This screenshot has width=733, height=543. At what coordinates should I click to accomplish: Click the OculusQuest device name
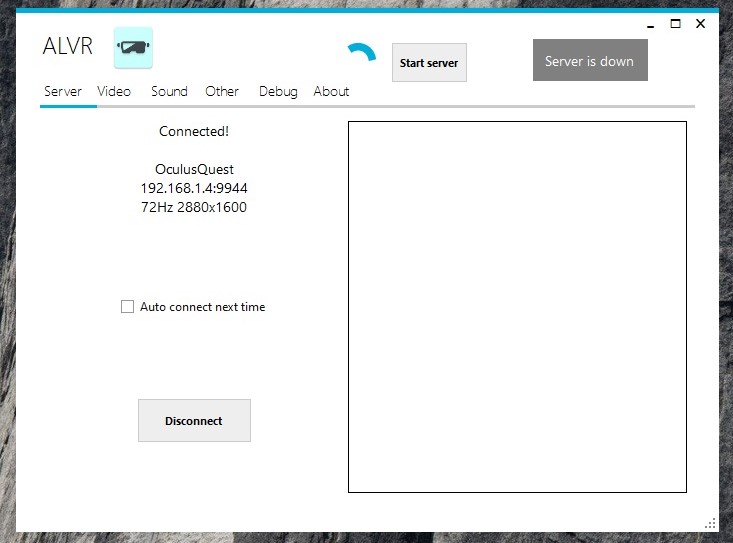(x=194, y=169)
